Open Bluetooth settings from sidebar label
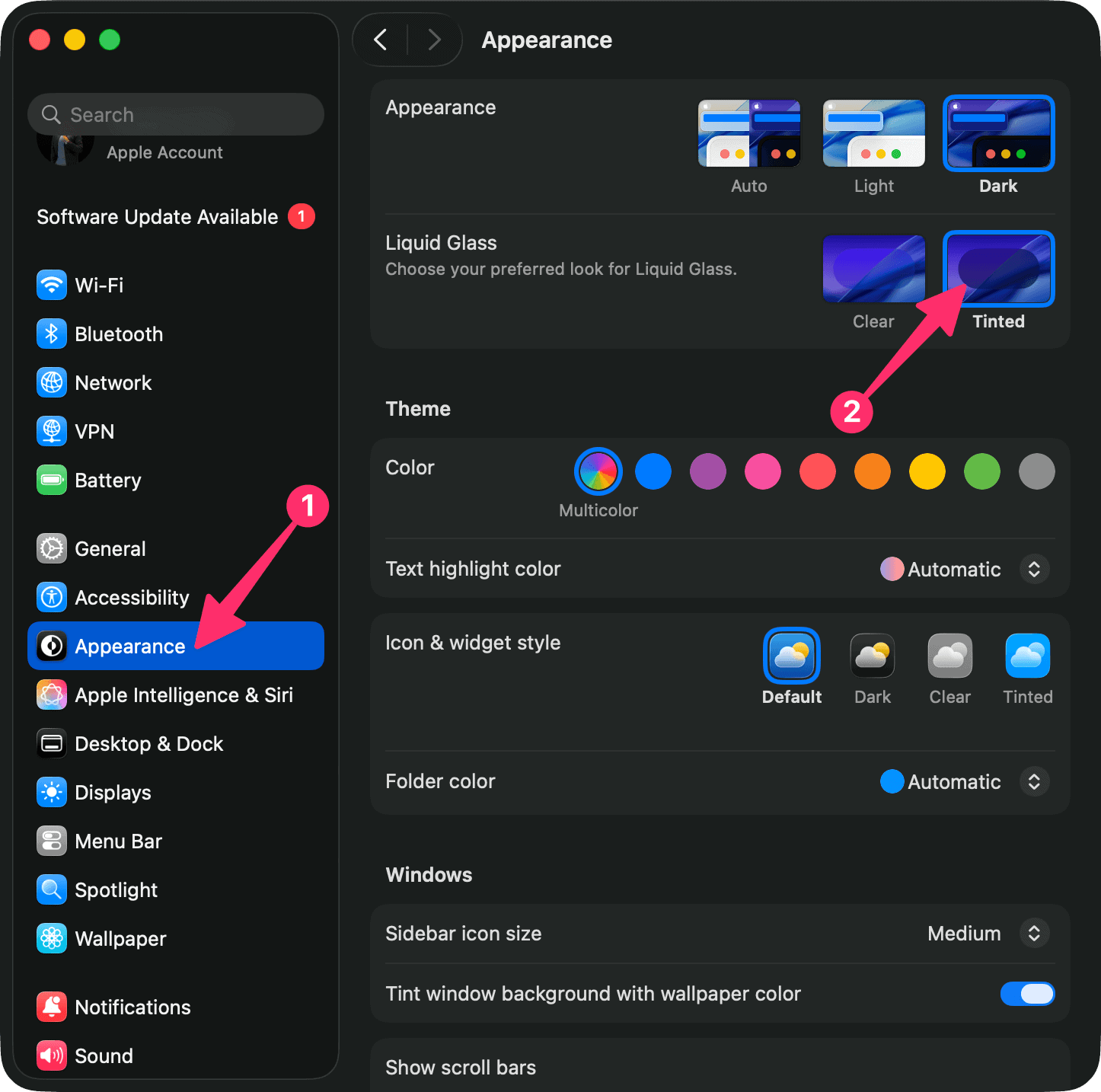 pos(119,334)
